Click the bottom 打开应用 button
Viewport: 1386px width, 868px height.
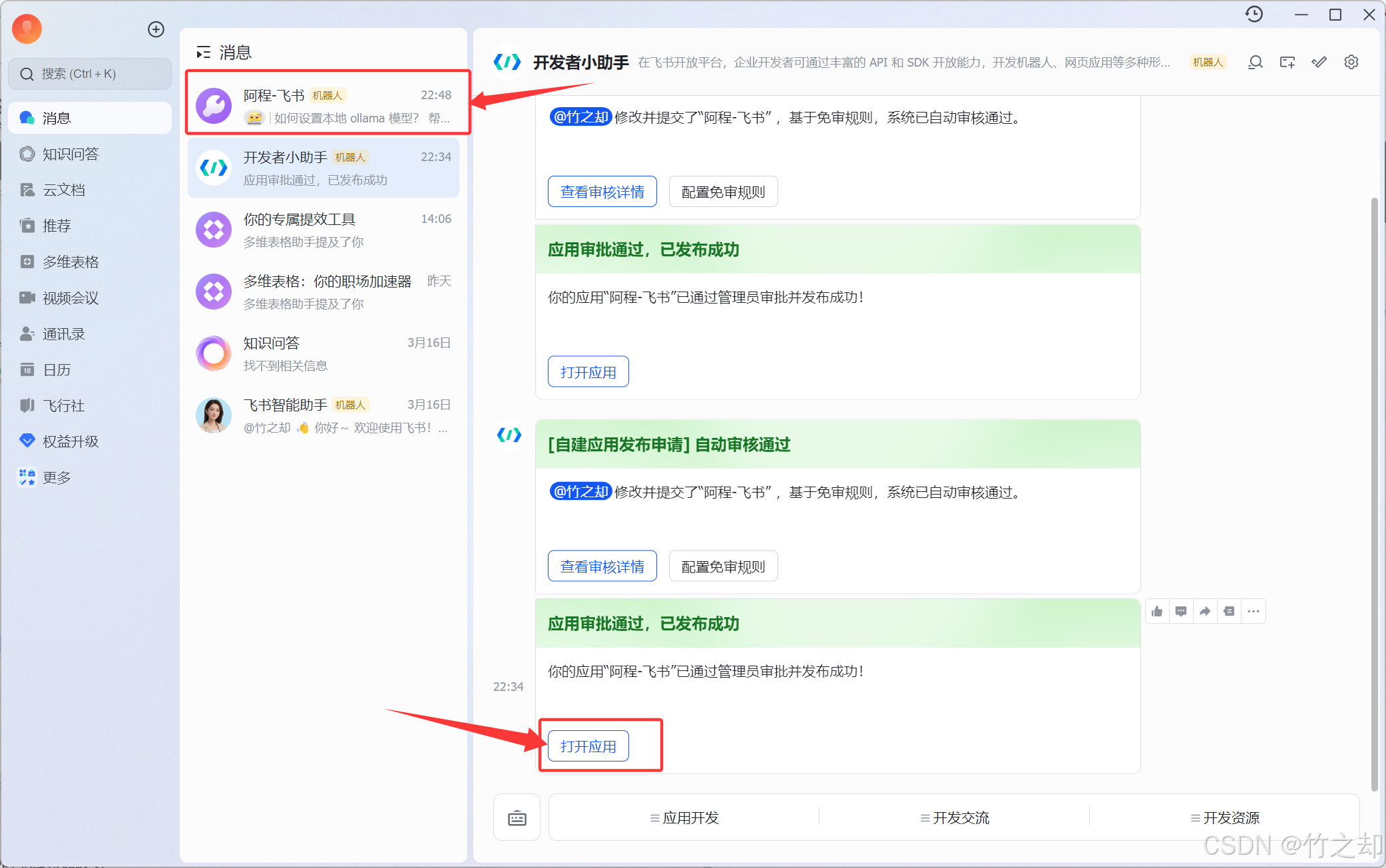[588, 746]
